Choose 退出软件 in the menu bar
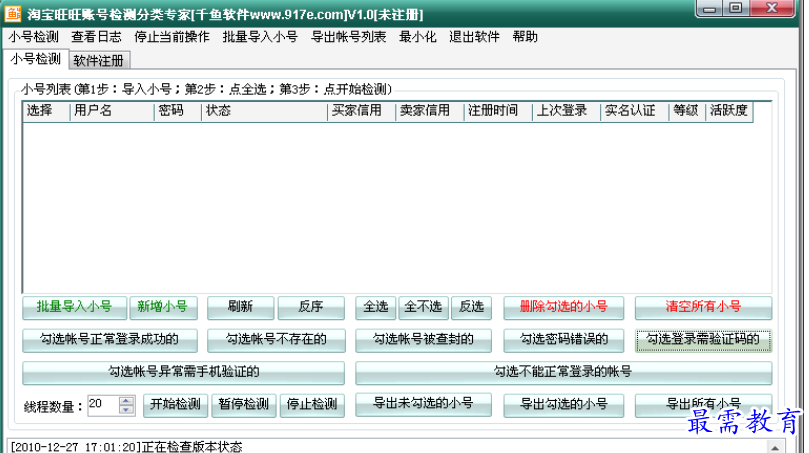Screen dimensions: 809x453 point(474,37)
